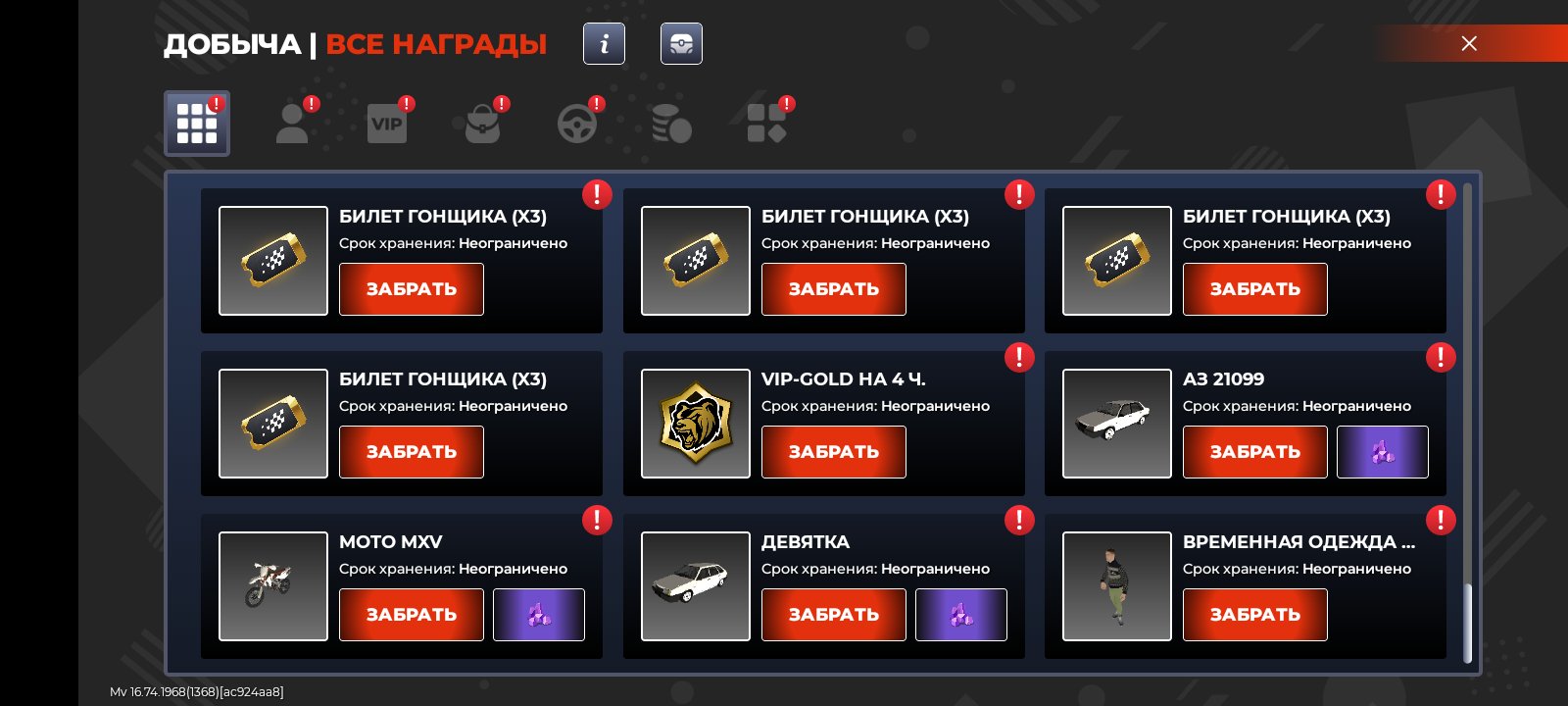Viewport: 1568px width, 706px height.
Task: Exchange АЗ 21099 for purple crystals
Action: point(1383,452)
